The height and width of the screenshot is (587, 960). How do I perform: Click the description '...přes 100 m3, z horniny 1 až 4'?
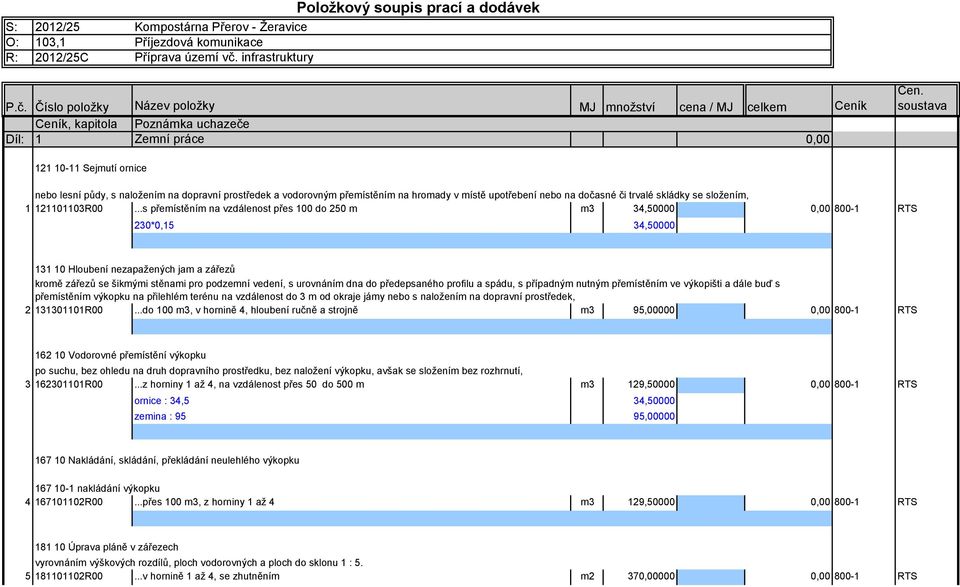point(204,502)
